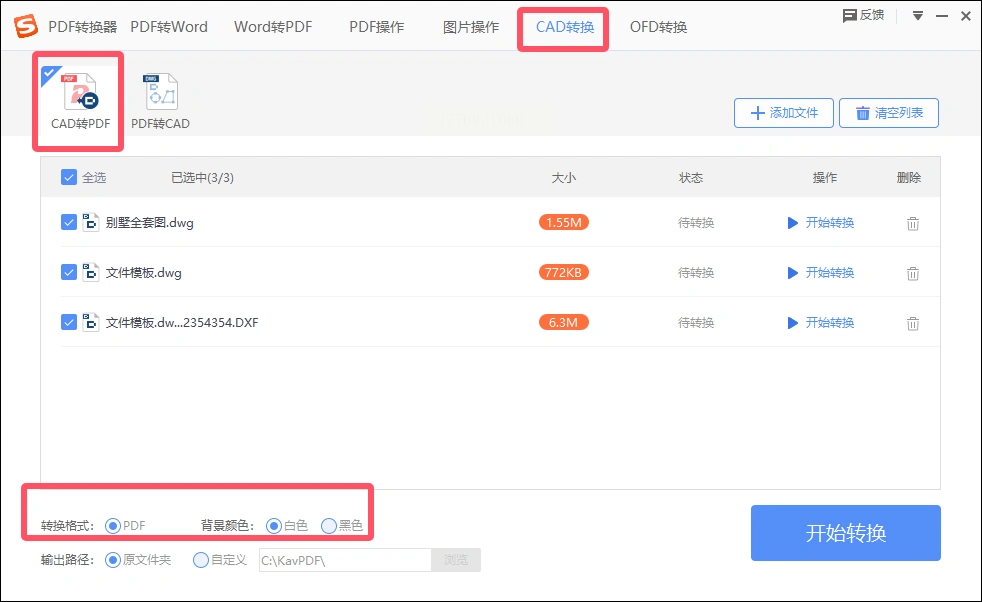Delete 别墅全套图.dwg with its trash icon
This screenshot has height=602, width=982.
coord(912,223)
